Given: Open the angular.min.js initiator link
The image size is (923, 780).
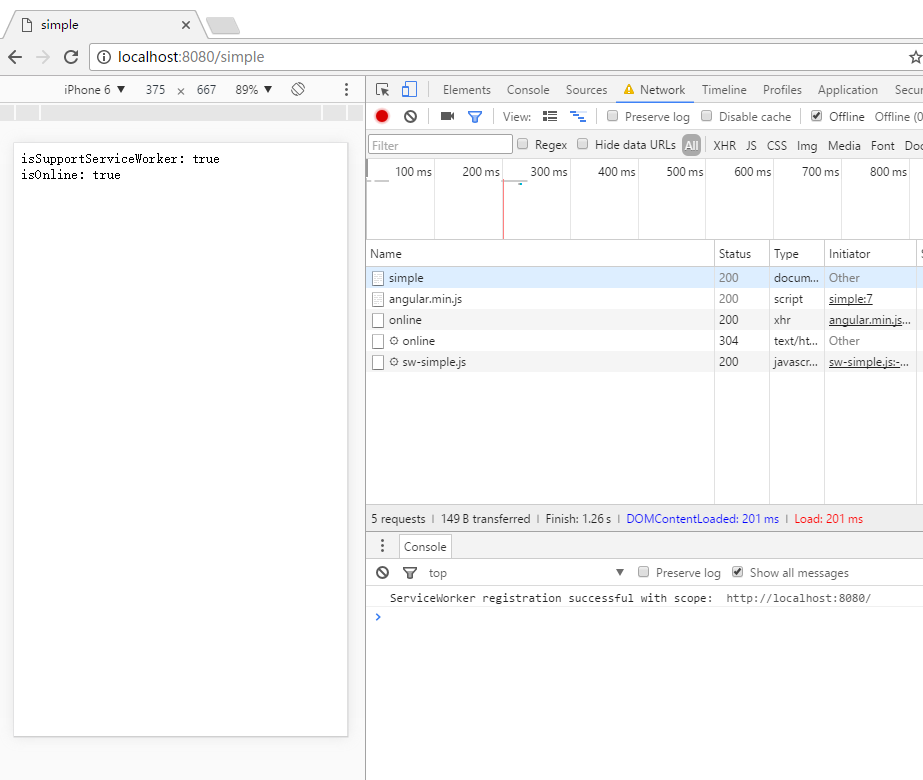Looking at the screenshot, I should point(869,320).
